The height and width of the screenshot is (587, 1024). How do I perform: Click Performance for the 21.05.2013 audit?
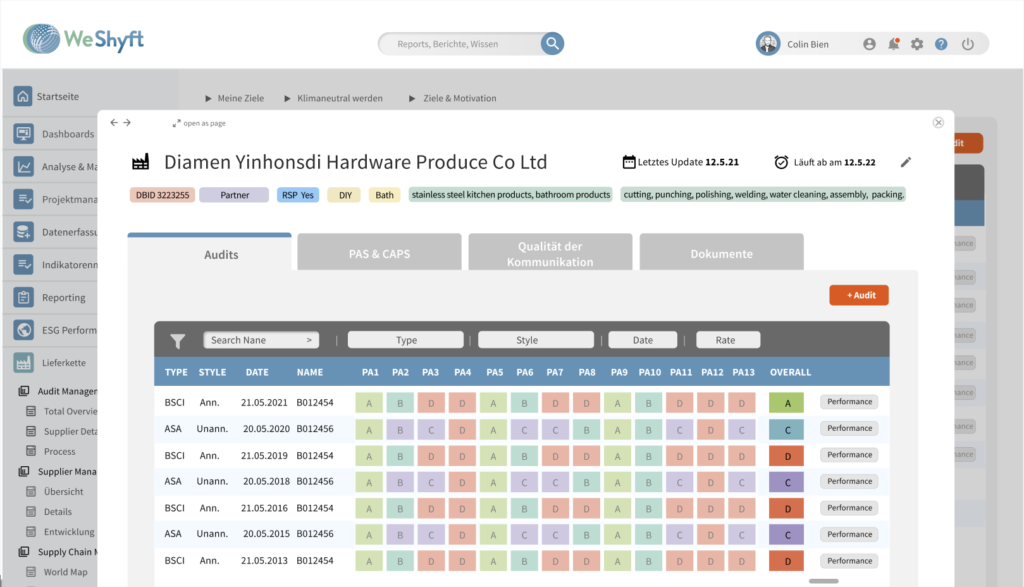(x=849, y=561)
